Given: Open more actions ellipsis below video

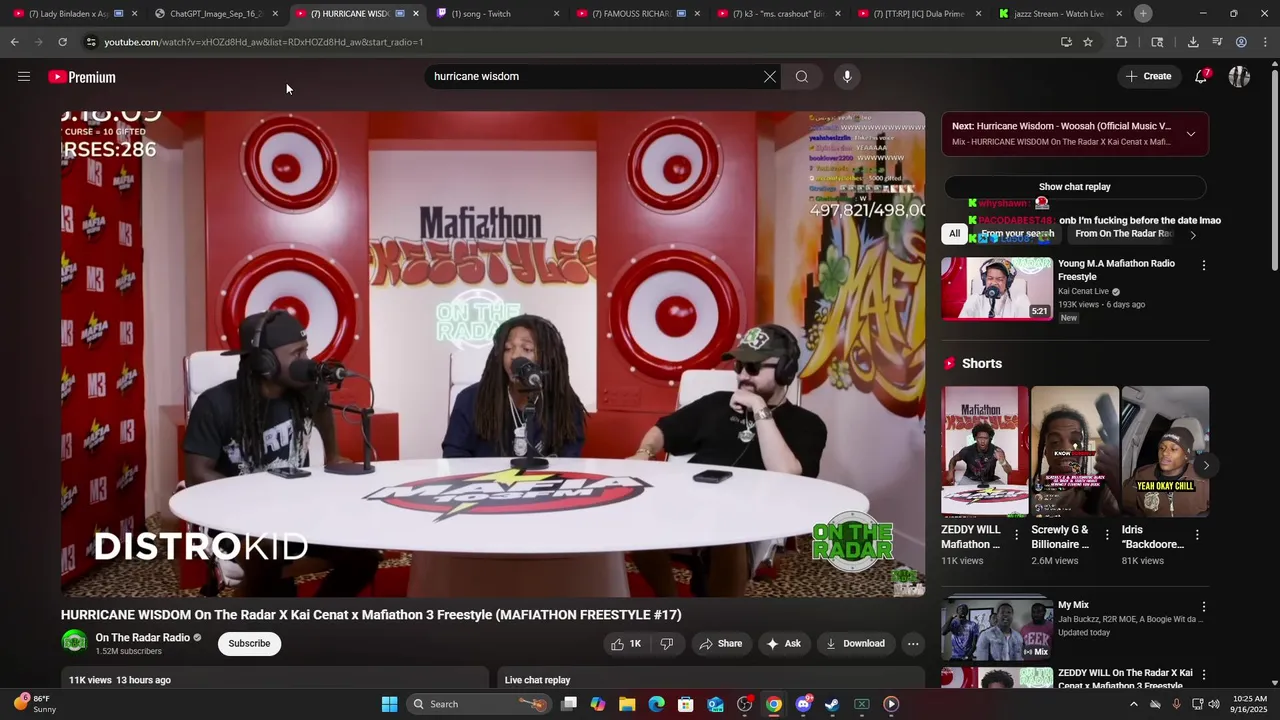Looking at the screenshot, I should click(x=913, y=644).
